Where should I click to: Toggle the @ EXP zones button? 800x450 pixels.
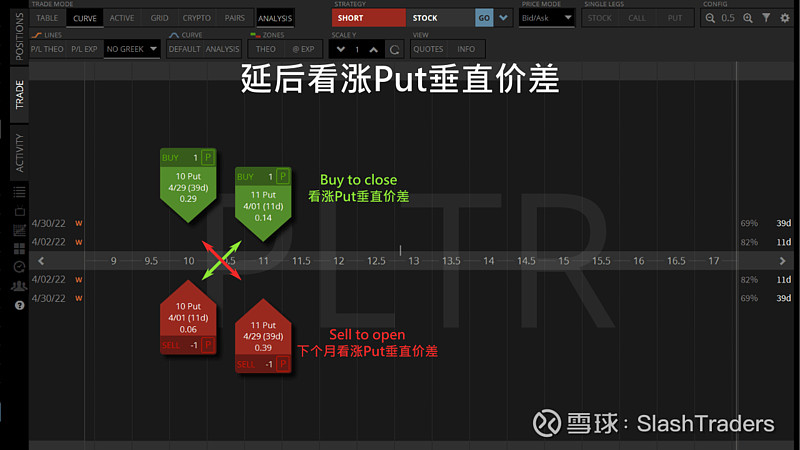pos(303,49)
